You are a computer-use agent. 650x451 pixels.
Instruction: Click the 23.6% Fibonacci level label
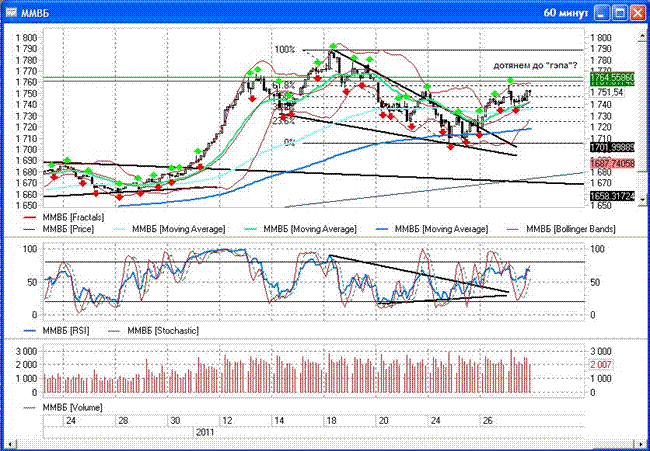(x=284, y=121)
